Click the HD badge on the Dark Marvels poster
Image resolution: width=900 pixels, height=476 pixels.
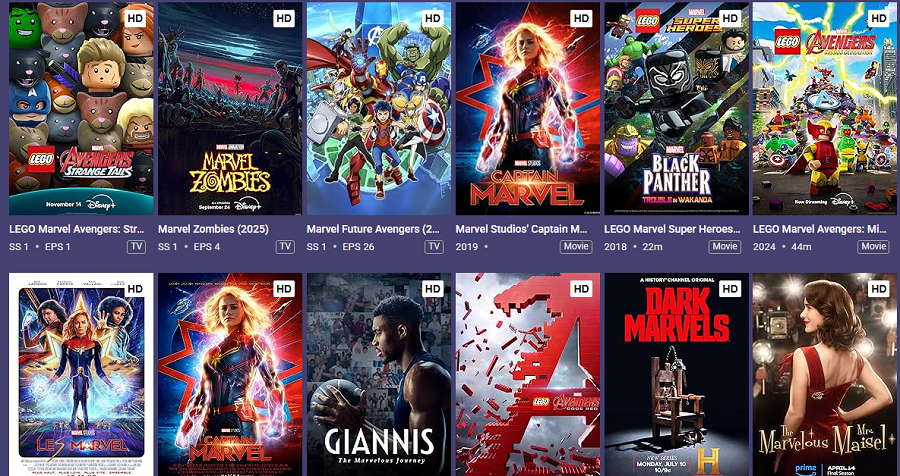(x=730, y=289)
